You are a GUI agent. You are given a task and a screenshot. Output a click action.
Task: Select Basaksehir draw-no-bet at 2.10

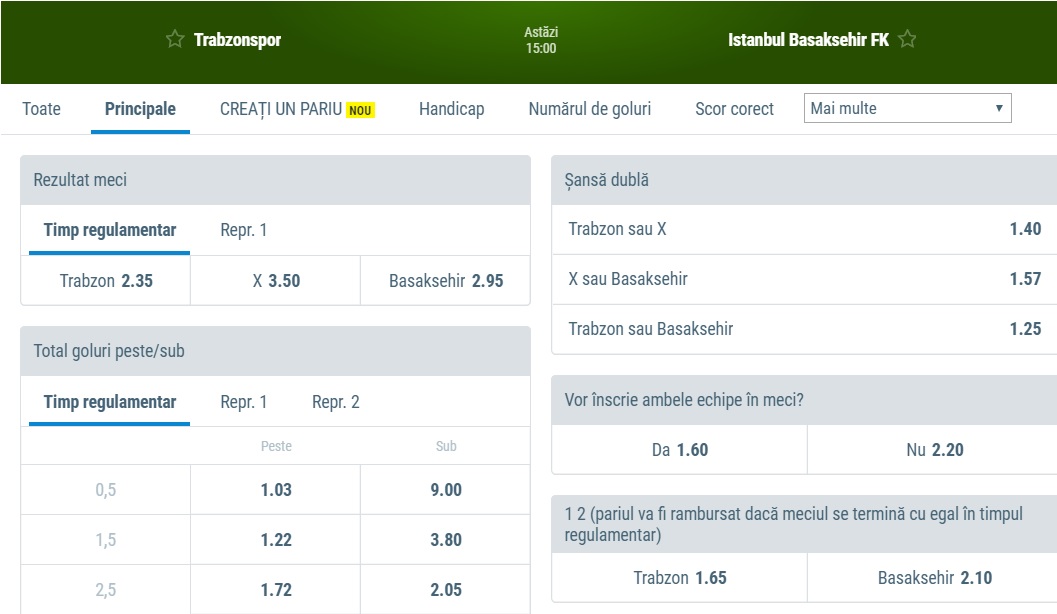(x=934, y=578)
